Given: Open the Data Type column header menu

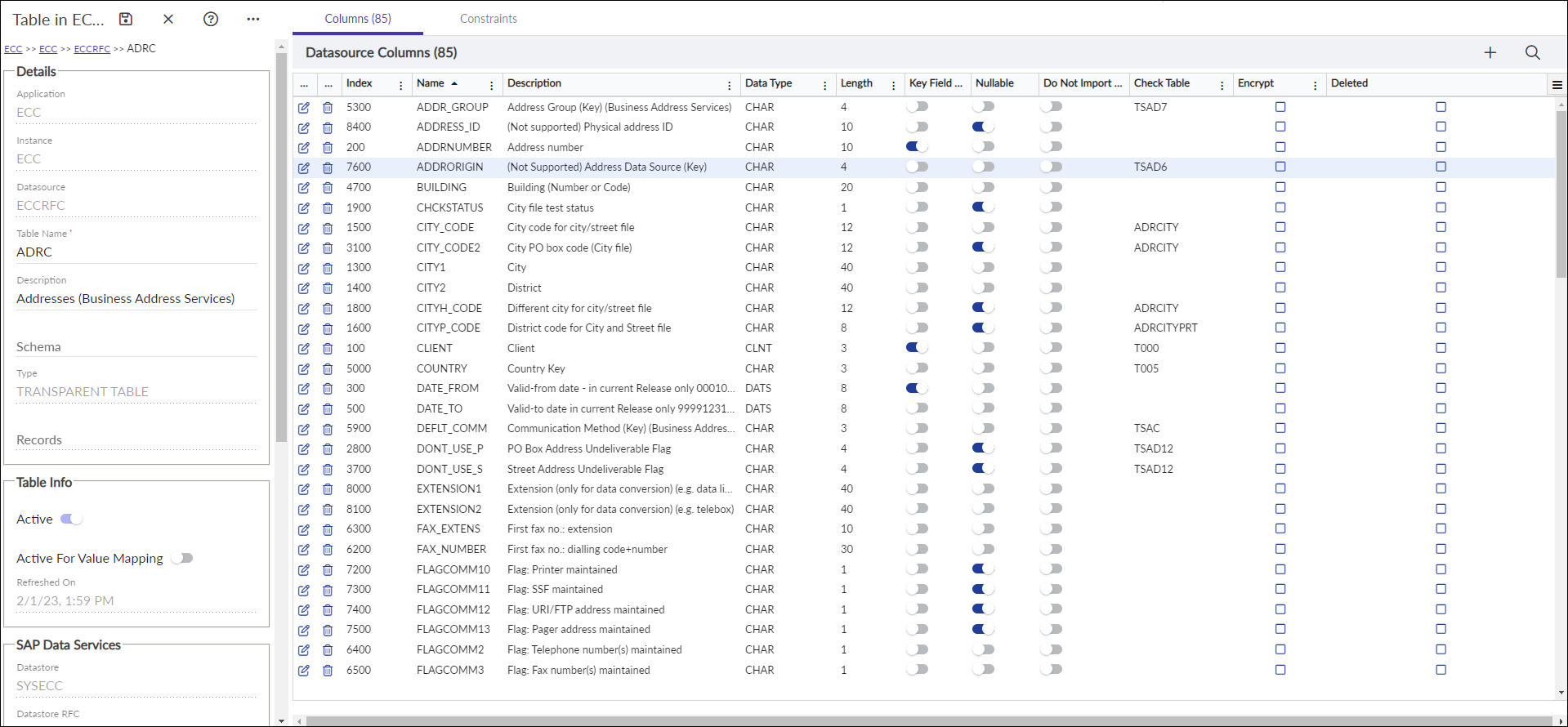Looking at the screenshot, I should tap(824, 85).
